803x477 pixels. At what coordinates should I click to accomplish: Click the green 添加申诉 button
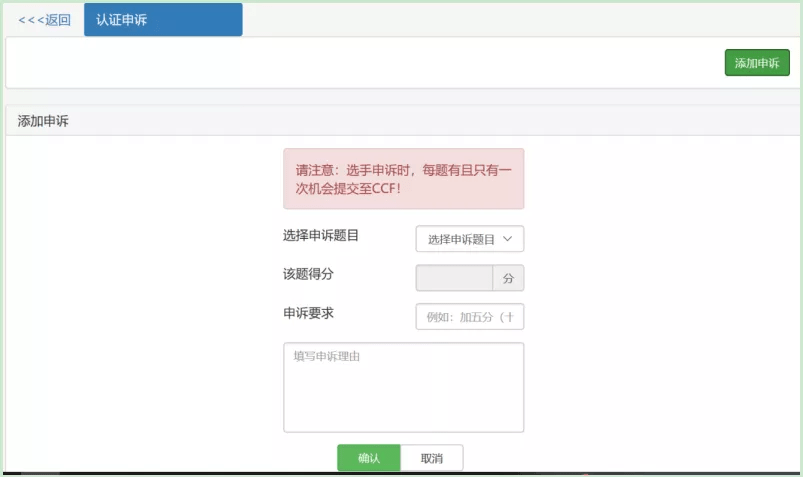click(757, 63)
